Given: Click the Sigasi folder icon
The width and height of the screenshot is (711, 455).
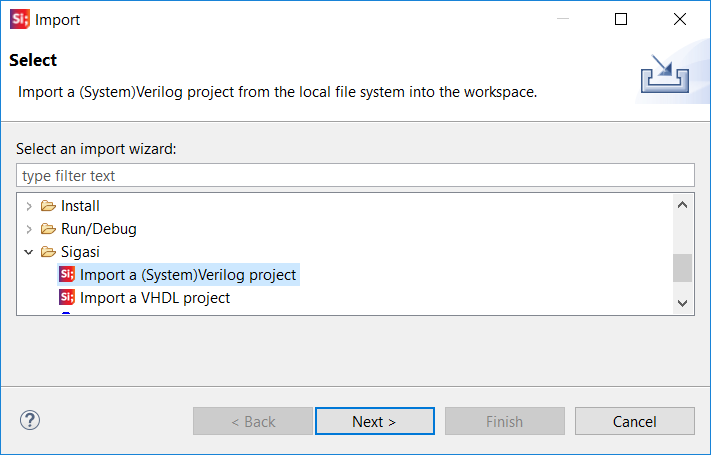Looking at the screenshot, I should coord(48,252).
